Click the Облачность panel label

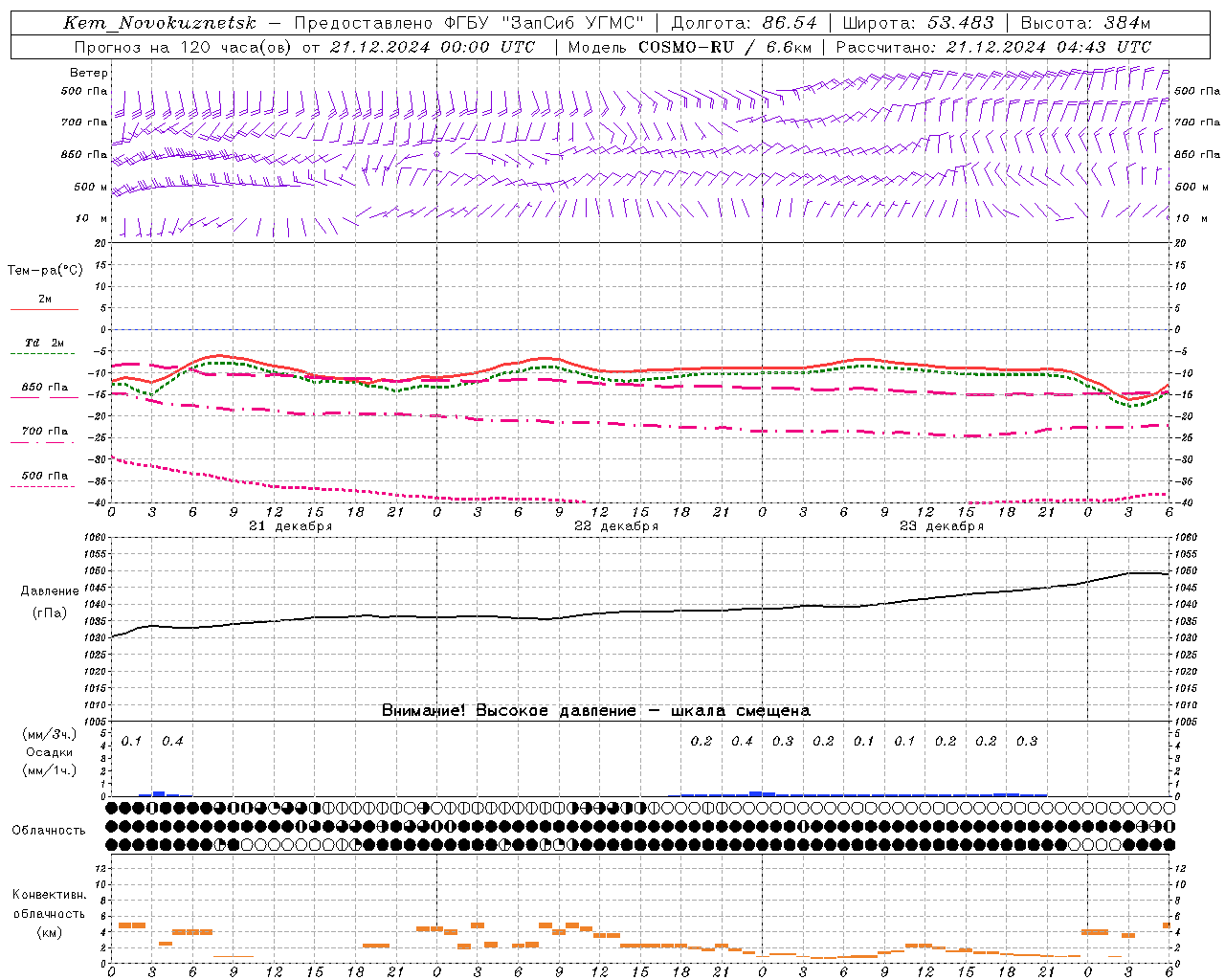point(49,831)
